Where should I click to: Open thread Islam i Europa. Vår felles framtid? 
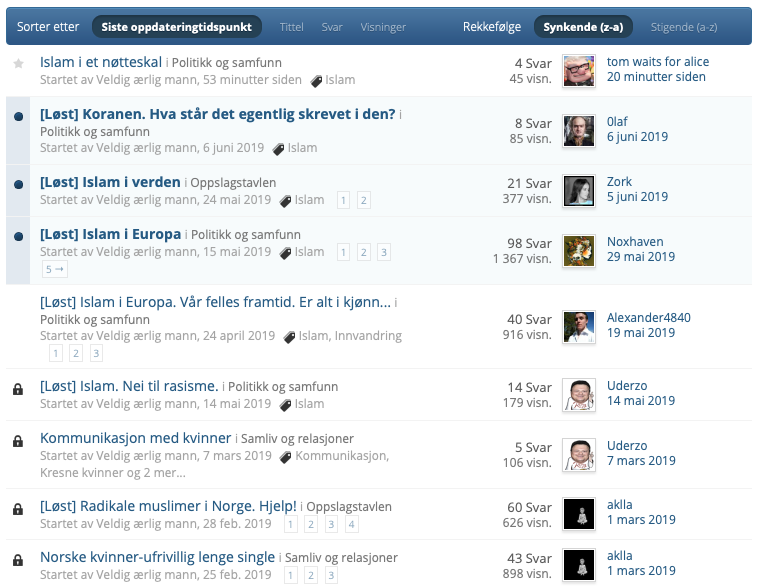click(215, 302)
